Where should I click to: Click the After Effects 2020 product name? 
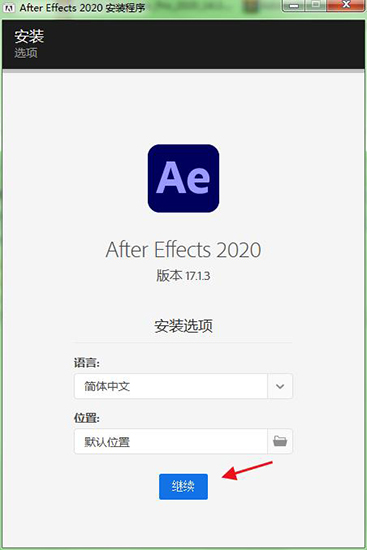184,250
